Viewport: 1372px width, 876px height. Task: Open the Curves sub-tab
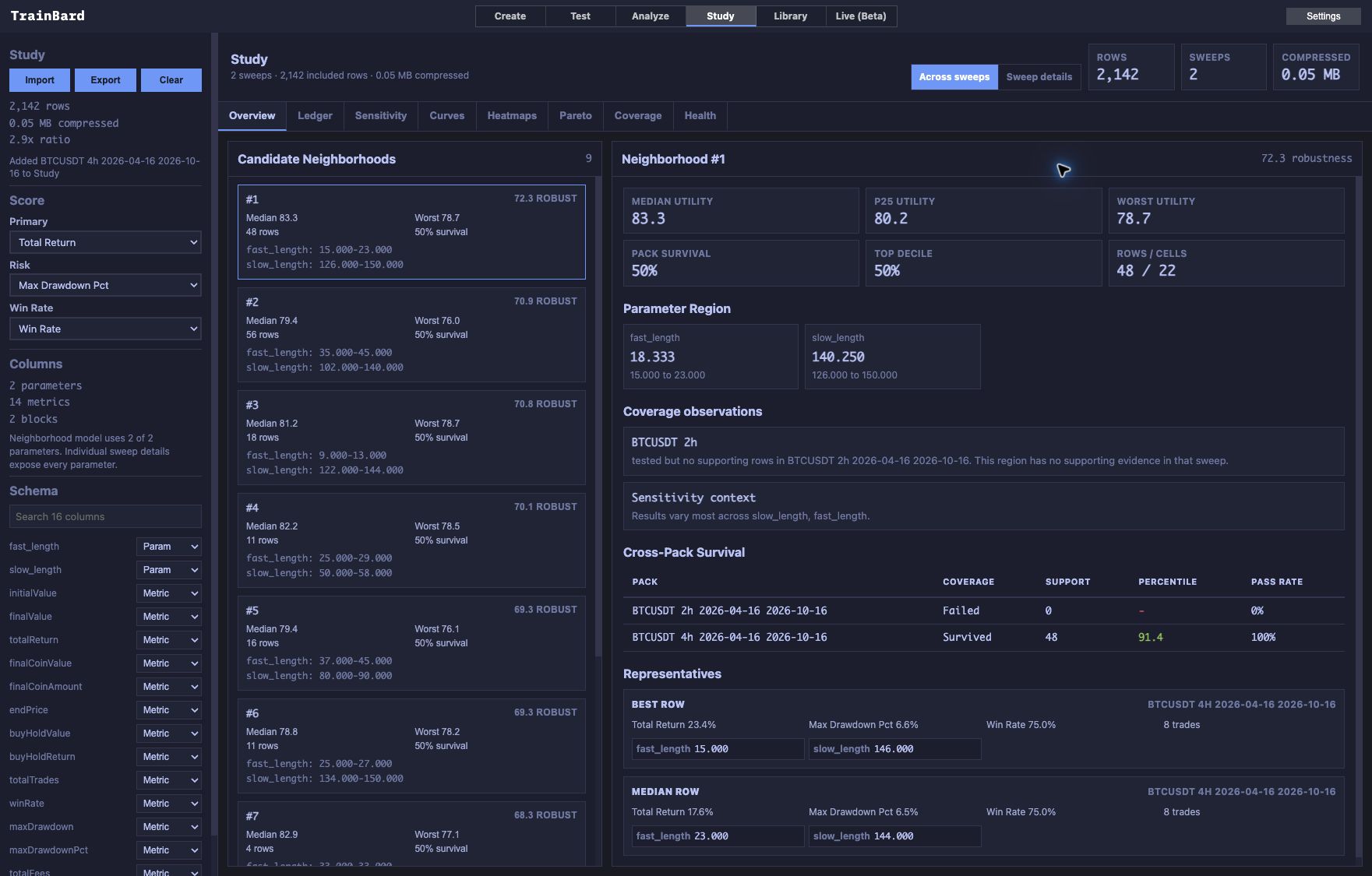click(x=447, y=116)
